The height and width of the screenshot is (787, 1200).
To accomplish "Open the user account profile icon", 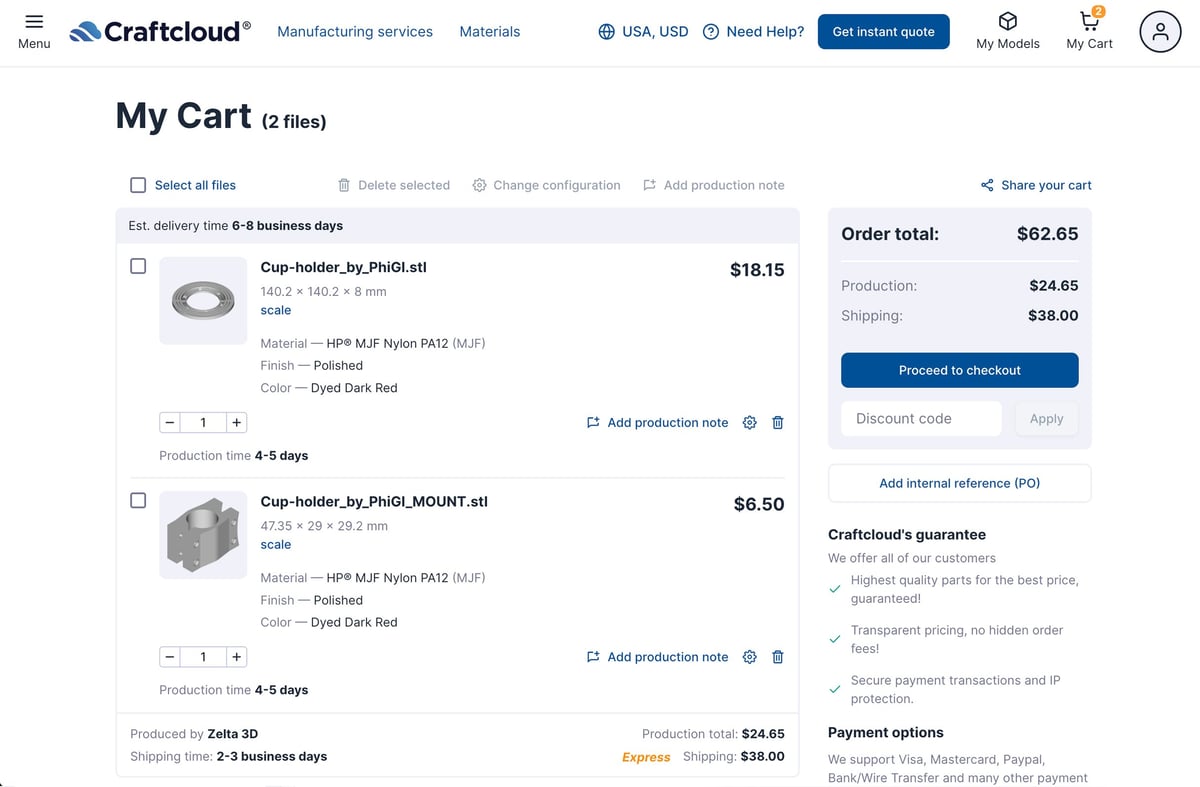I will 1160,32.
